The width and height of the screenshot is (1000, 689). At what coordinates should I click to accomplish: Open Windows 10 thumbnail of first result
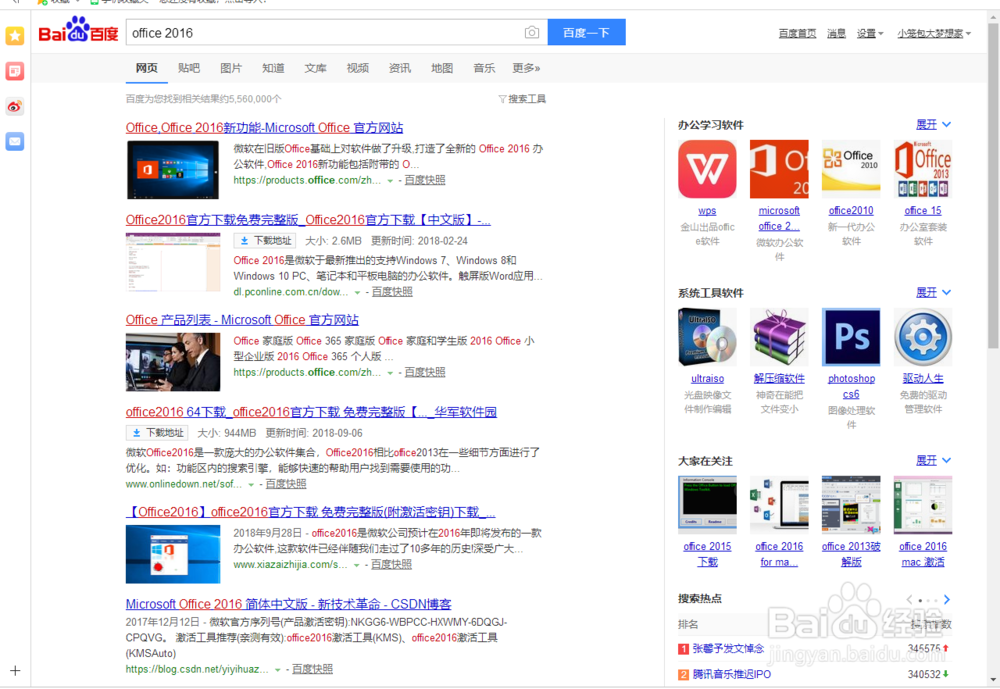(173, 170)
